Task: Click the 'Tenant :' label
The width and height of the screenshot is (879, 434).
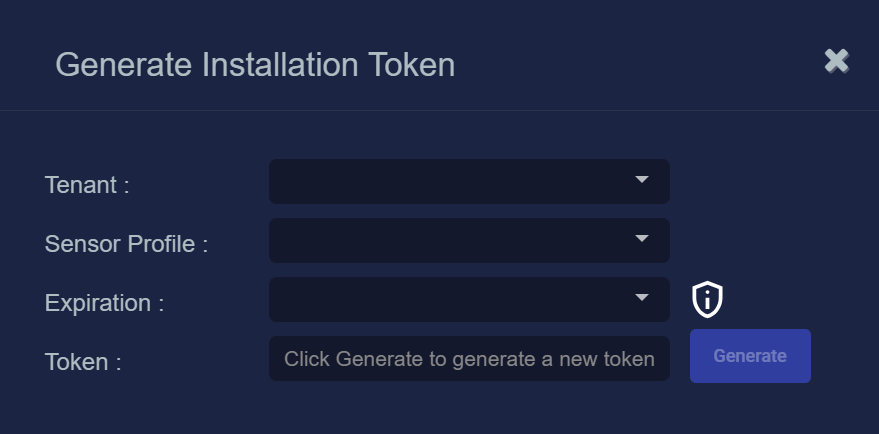Action: pos(87,185)
